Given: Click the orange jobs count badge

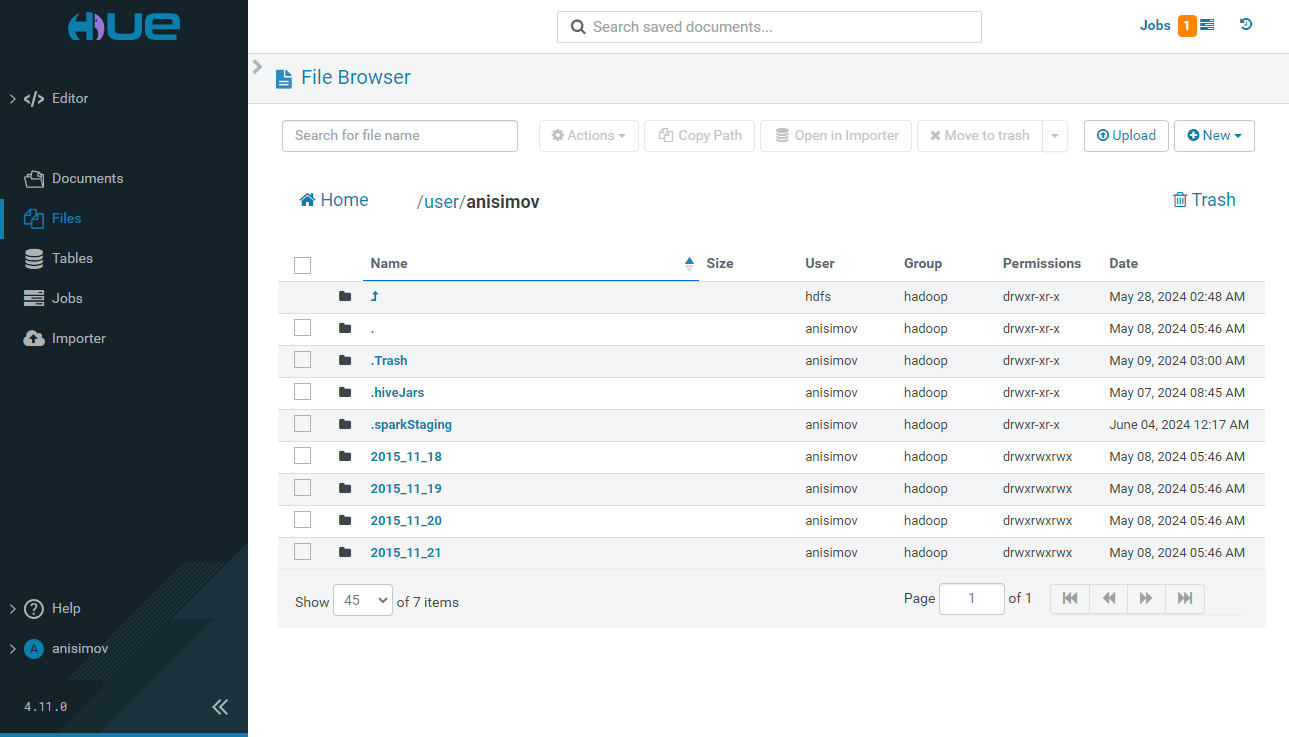Looking at the screenshot, I should click(1187, 26).
